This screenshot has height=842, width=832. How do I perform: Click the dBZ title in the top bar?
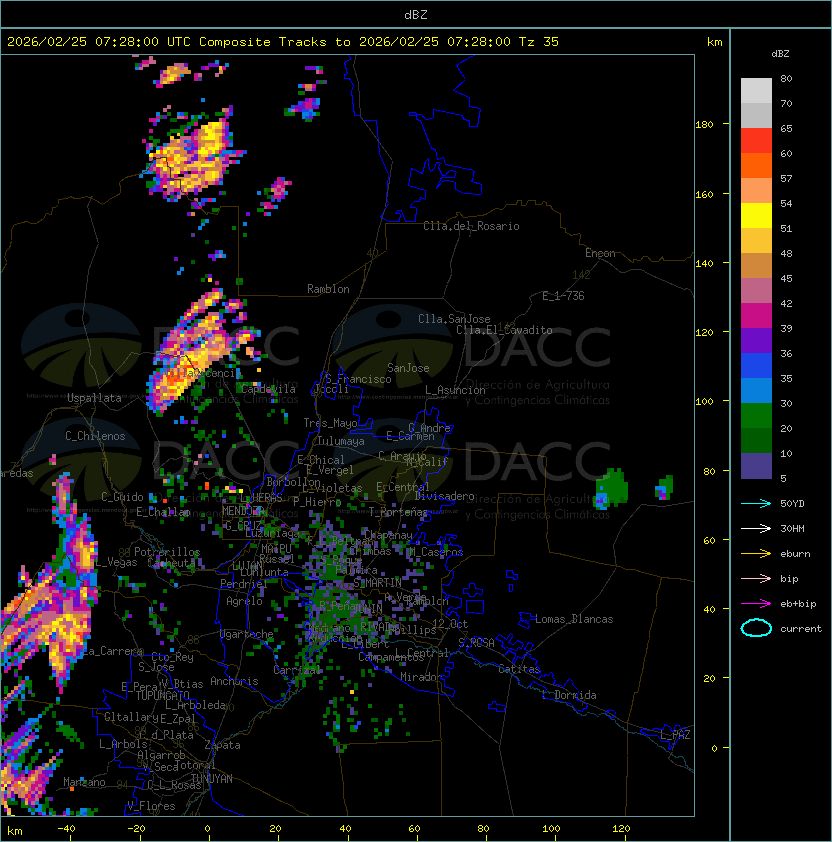click(416, 15)
